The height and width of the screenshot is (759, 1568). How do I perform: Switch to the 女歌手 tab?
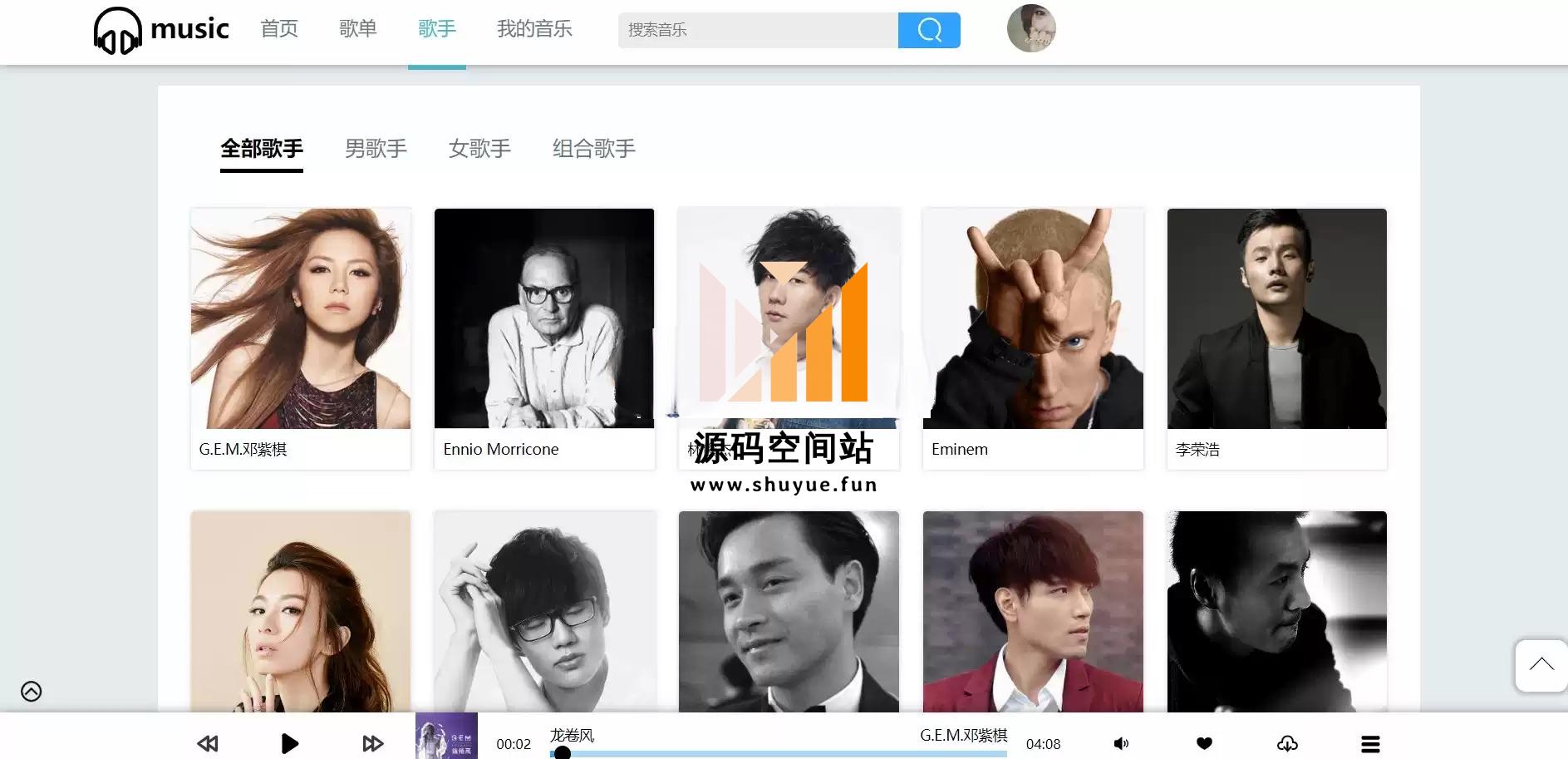(479, 149)
